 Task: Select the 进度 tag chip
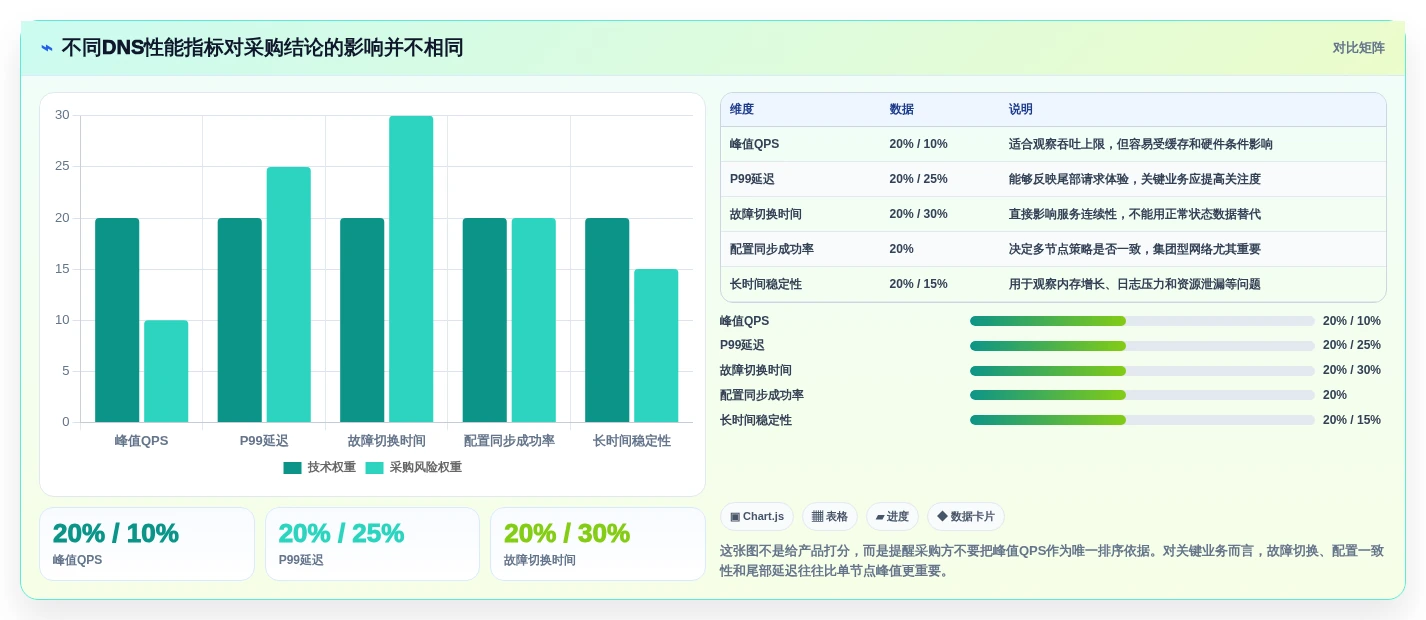[892, 517]
